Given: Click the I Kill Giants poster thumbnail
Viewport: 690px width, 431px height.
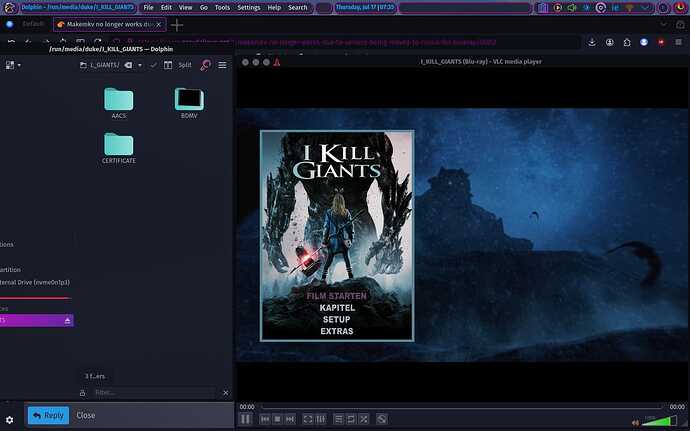Looking at the screenshot, I should 337,236.
